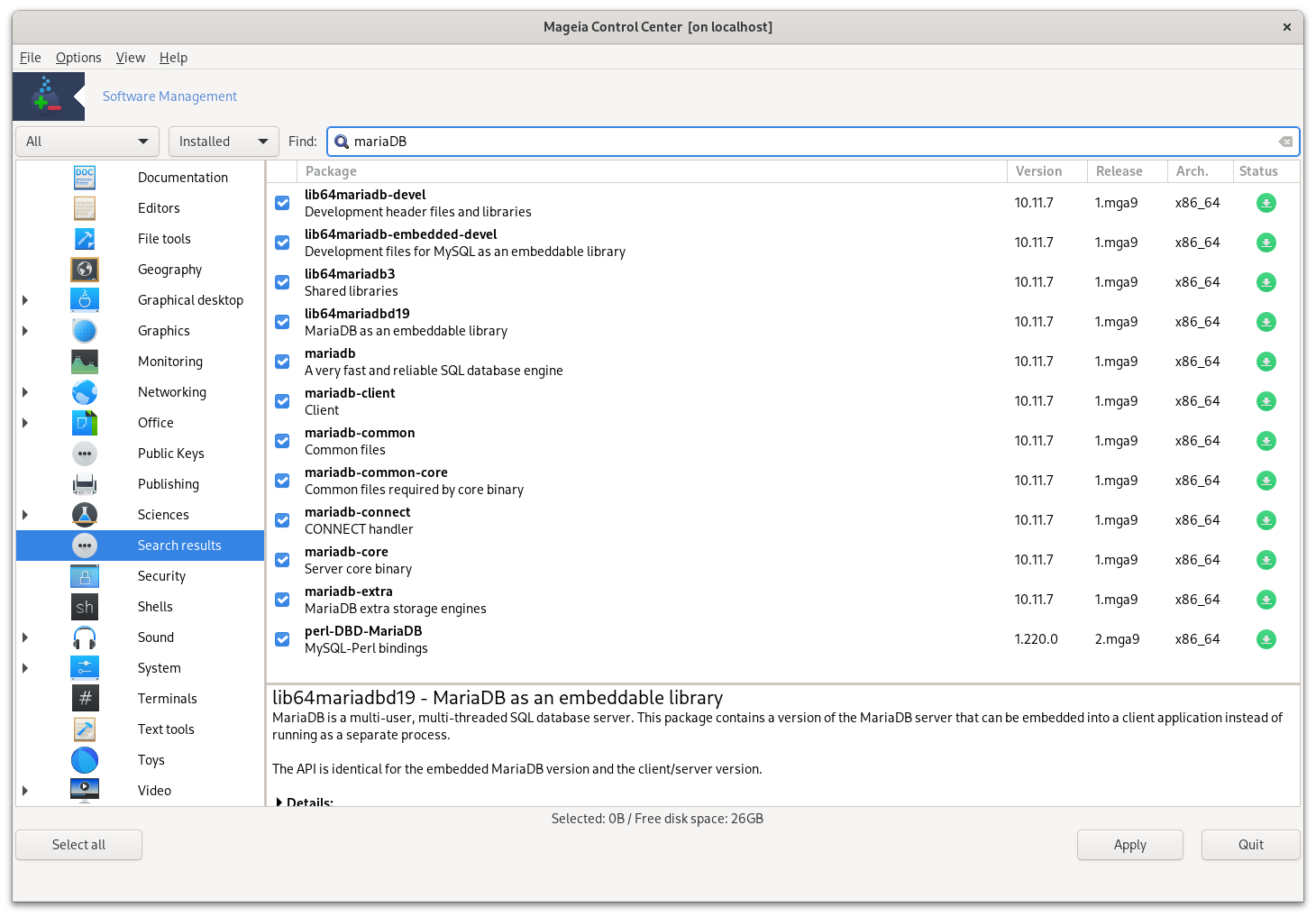Click the Shells sh icon

[85, 607]
